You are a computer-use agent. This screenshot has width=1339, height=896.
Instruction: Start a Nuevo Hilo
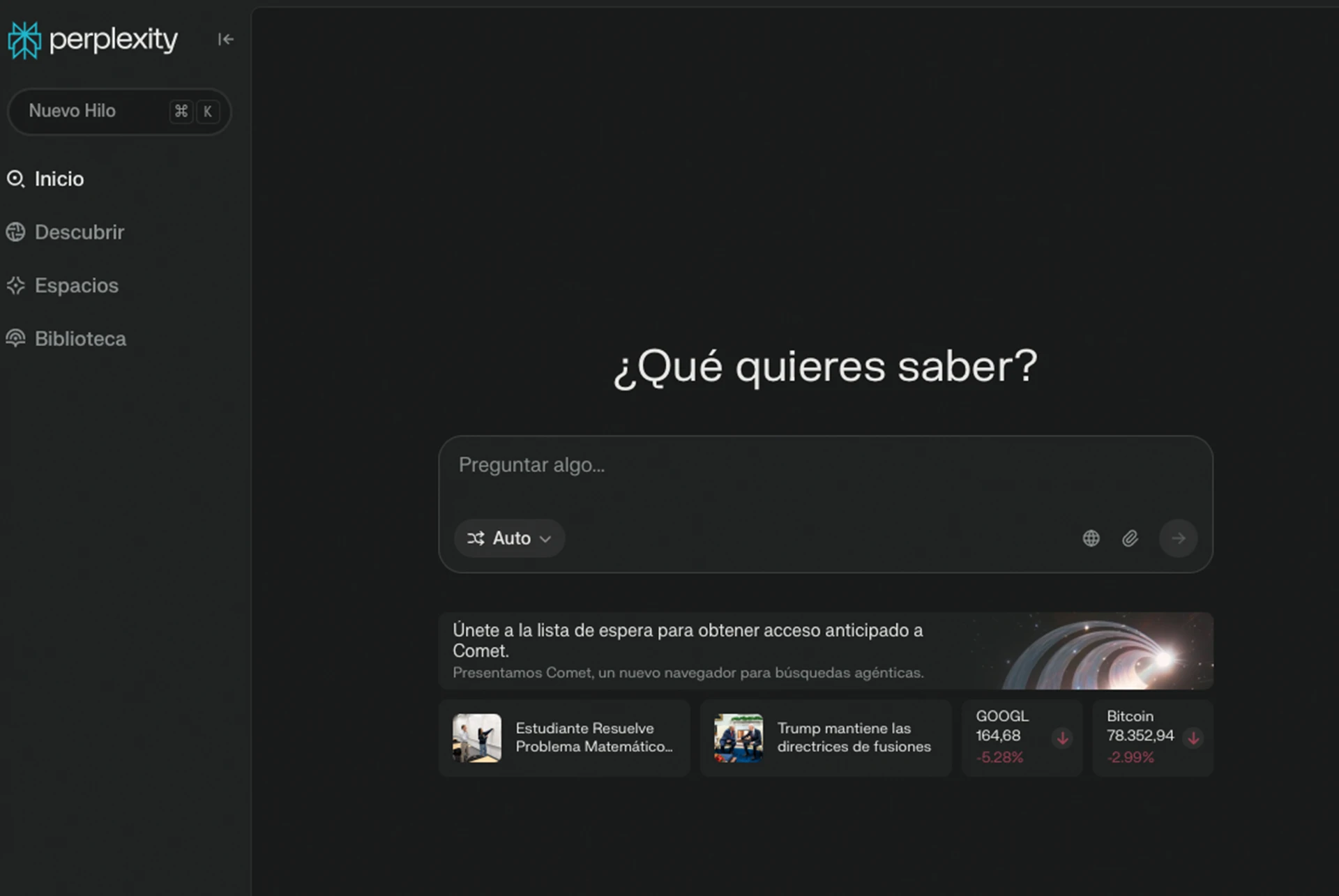[72, 111]
